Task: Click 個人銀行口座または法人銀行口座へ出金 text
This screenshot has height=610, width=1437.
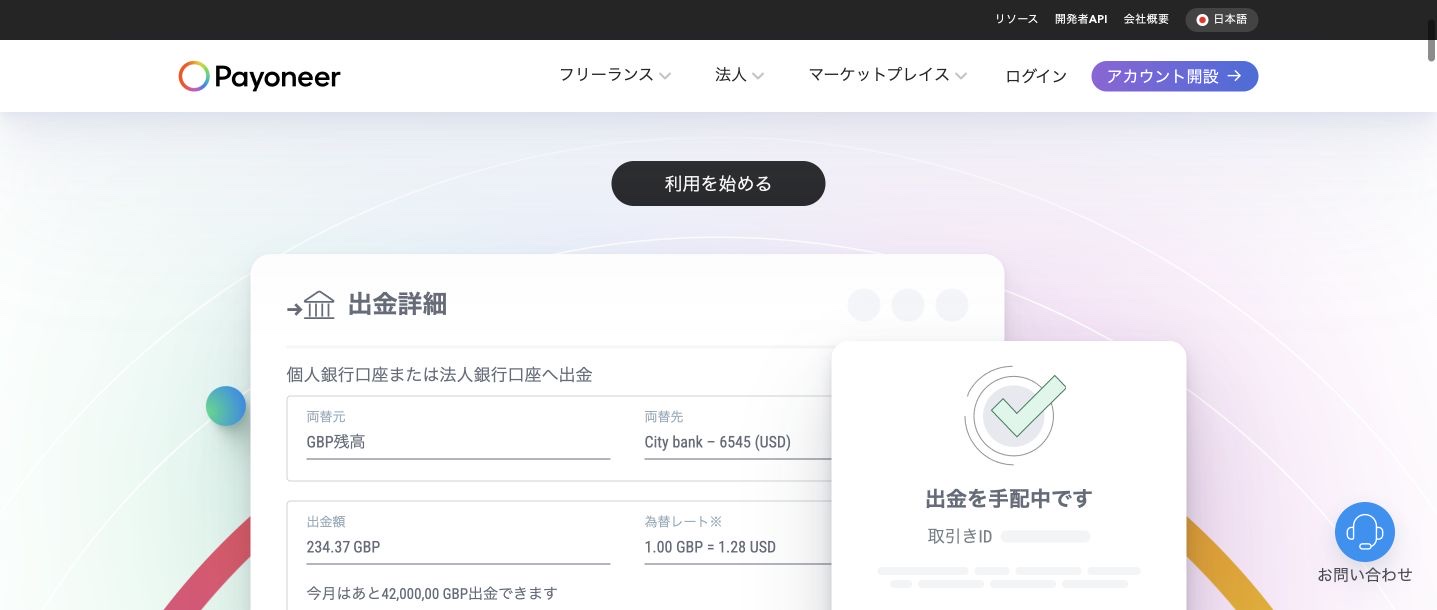Action: pyautogui.click(x=439, y=375)
